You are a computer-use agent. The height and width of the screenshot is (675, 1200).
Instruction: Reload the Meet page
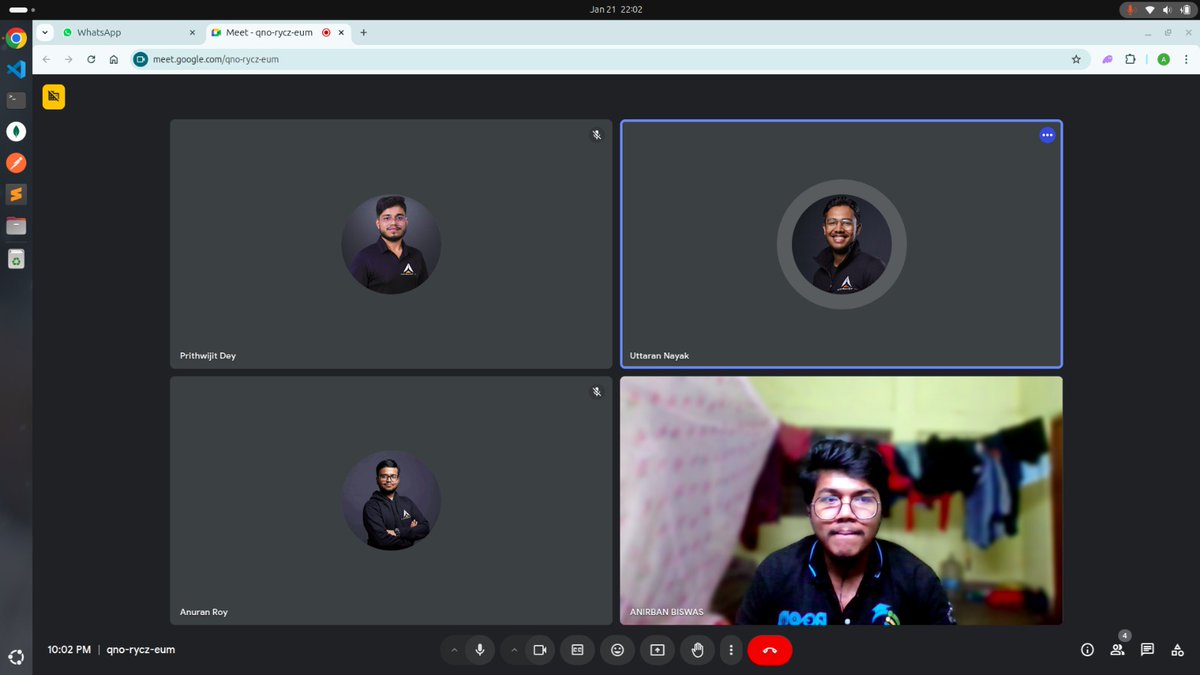coord(91,59)
